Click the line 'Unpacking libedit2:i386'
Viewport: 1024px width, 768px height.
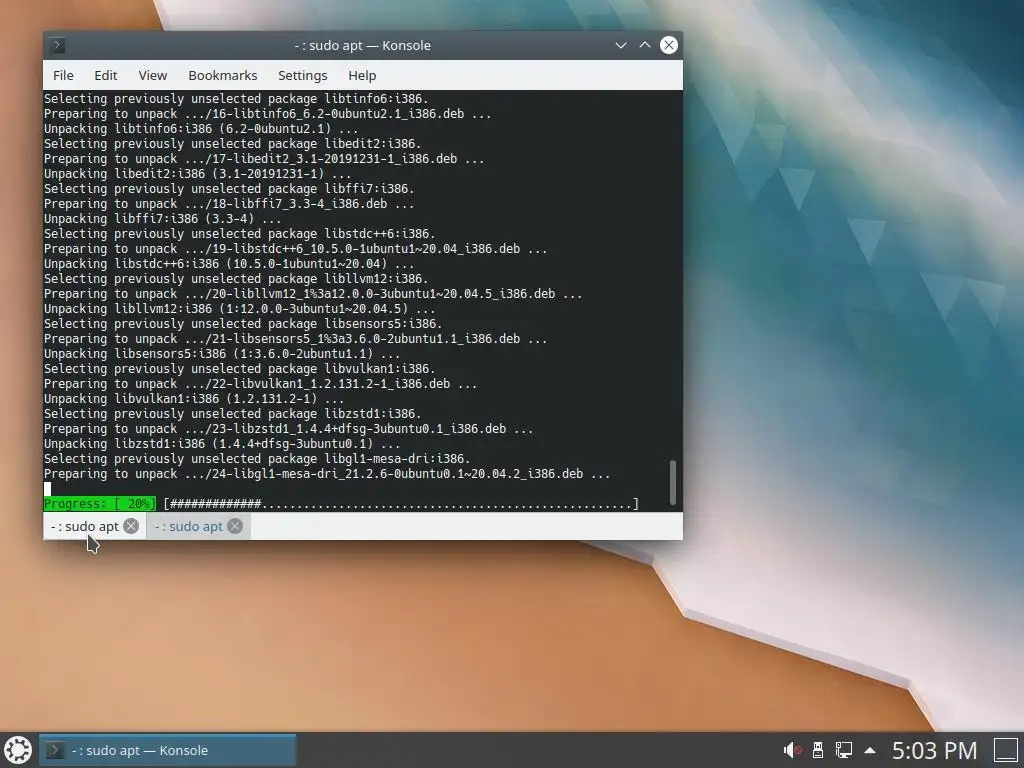[198, 174]
